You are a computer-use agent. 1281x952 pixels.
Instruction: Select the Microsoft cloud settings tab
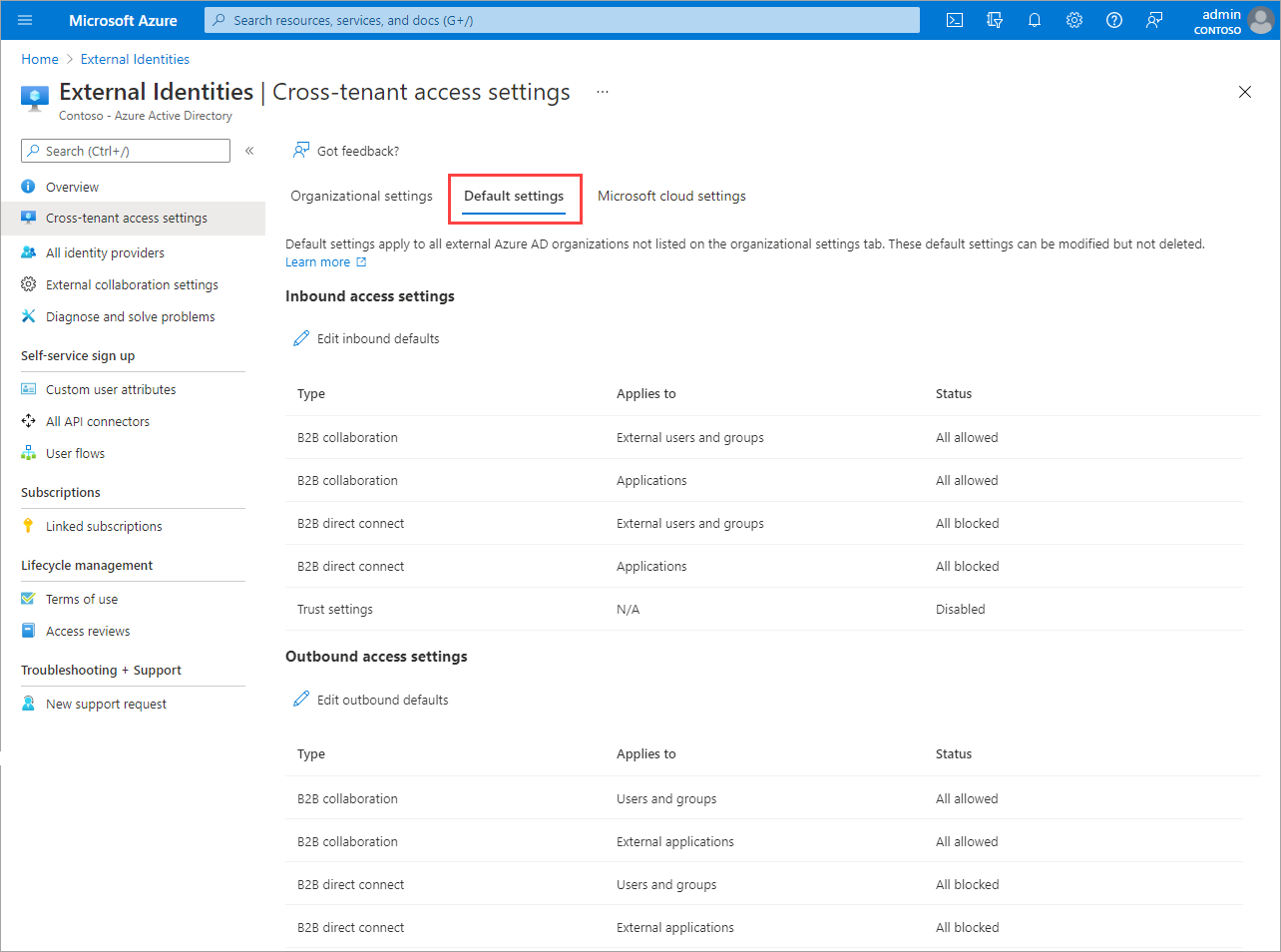[x=671, y=197]
